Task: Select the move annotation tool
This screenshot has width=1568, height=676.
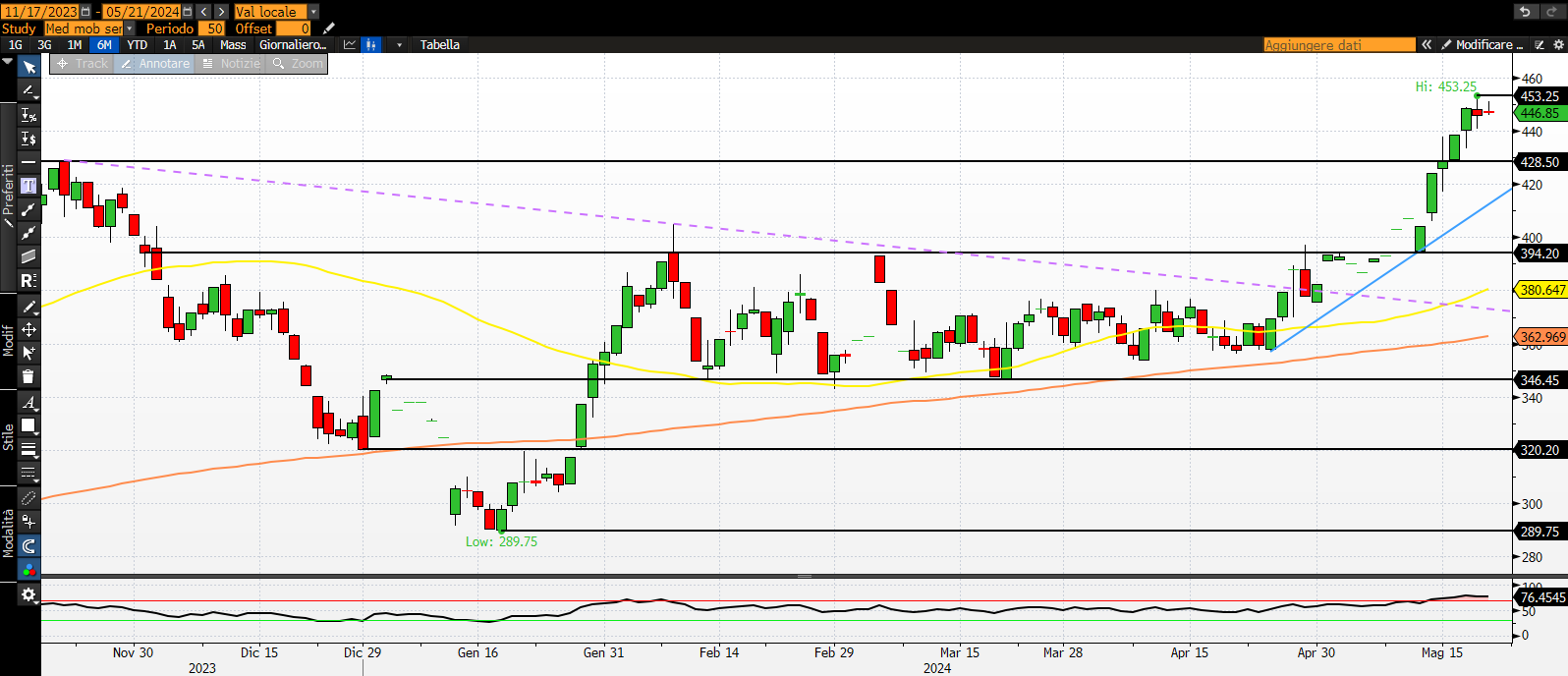Action: pyautogui.click(x=28, y=330)
